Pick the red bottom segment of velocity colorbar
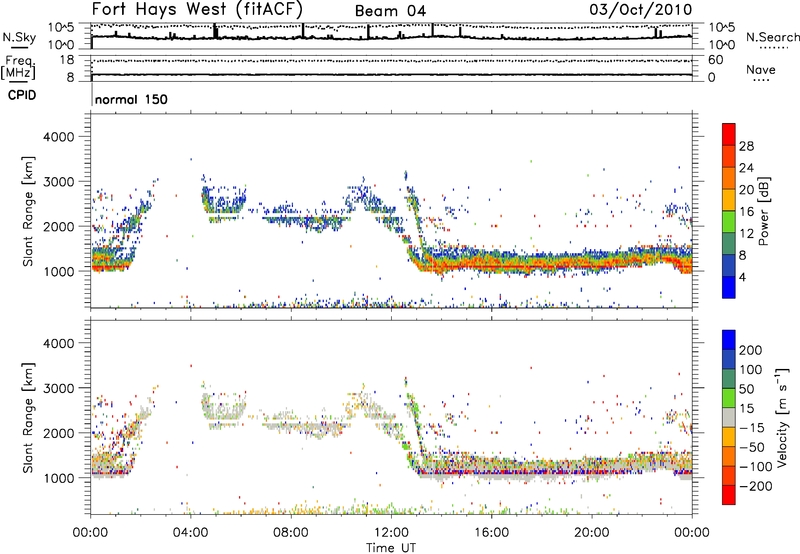 729,495
